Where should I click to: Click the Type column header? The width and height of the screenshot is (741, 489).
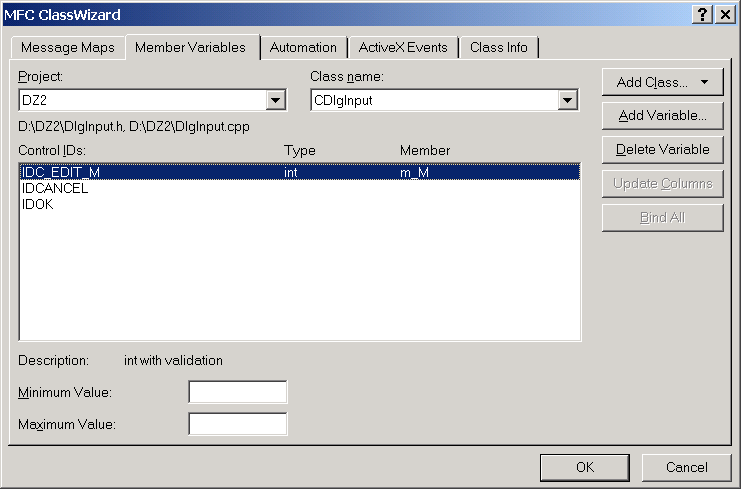pyautogui.click(x=300, y=151)
